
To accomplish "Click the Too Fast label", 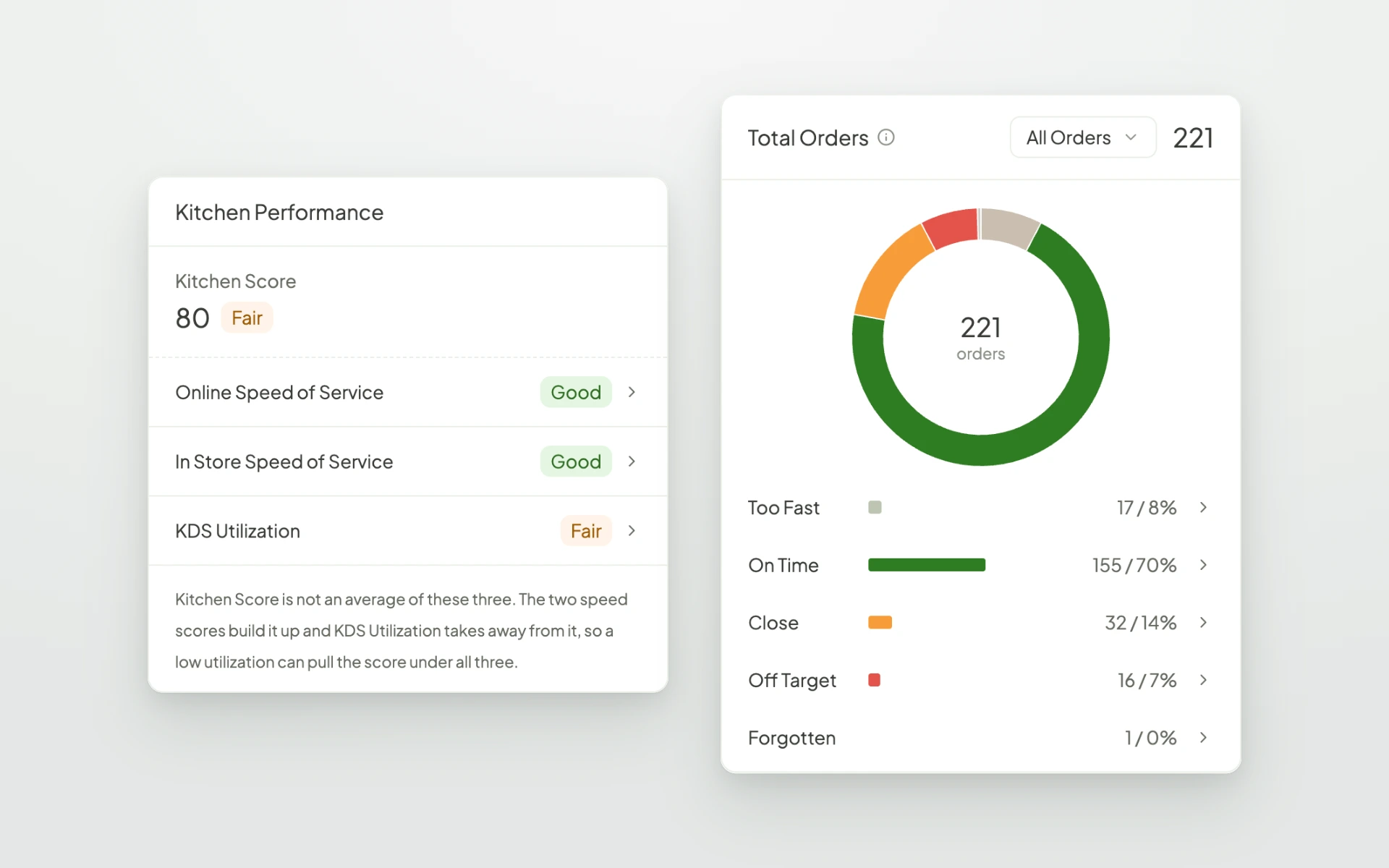I will pyautogui.click(x=783, y=508).
